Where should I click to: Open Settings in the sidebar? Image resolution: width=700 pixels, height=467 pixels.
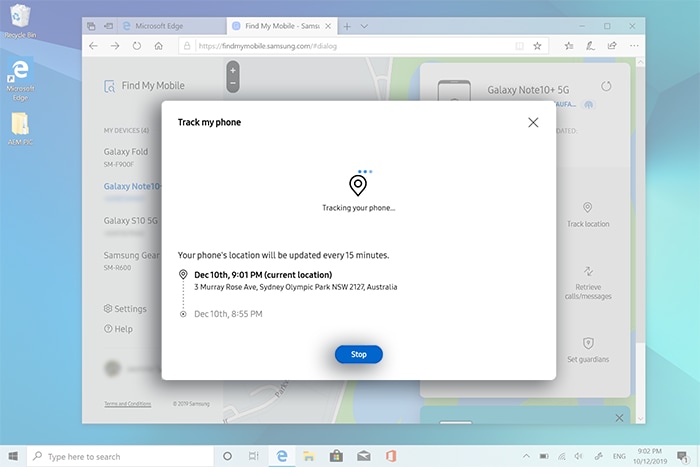tap(125, 309)
